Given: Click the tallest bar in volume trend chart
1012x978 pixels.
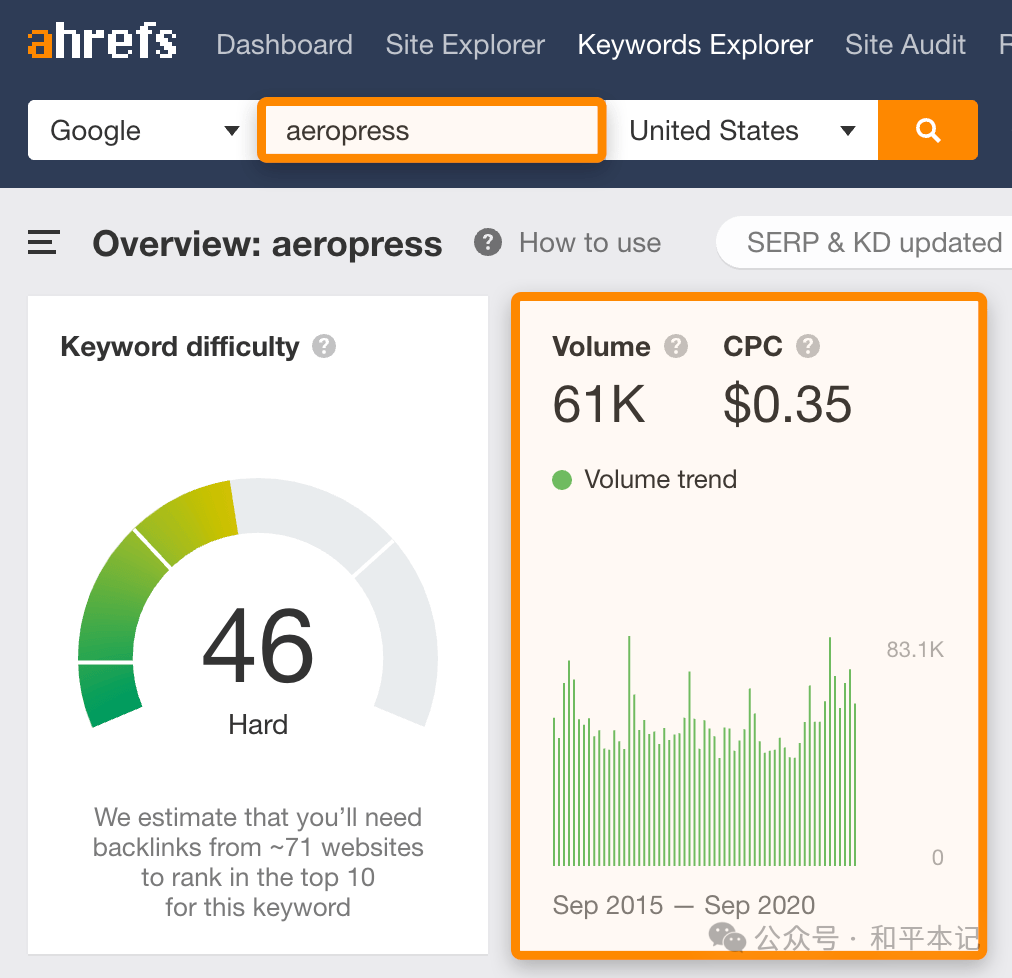Looking at the screenshot, I should pos(629,750).
